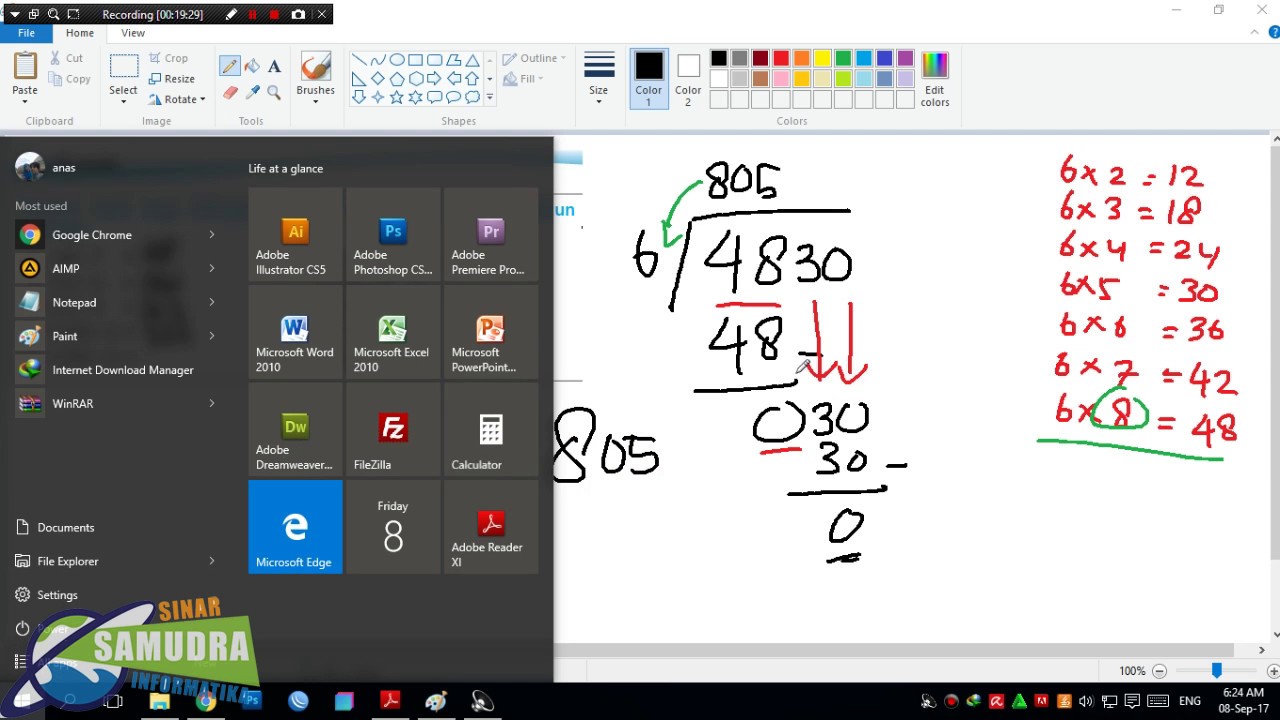Image resolution: width=1280 pixels, height=720 pixels.
Task: Click the zoom slider handle
Action: 1217,670
